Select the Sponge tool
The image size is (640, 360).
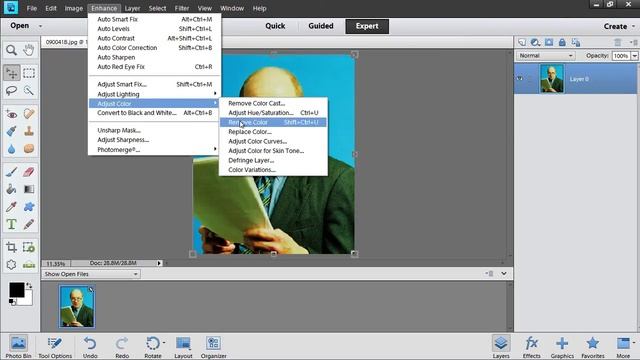pos(29,149)
